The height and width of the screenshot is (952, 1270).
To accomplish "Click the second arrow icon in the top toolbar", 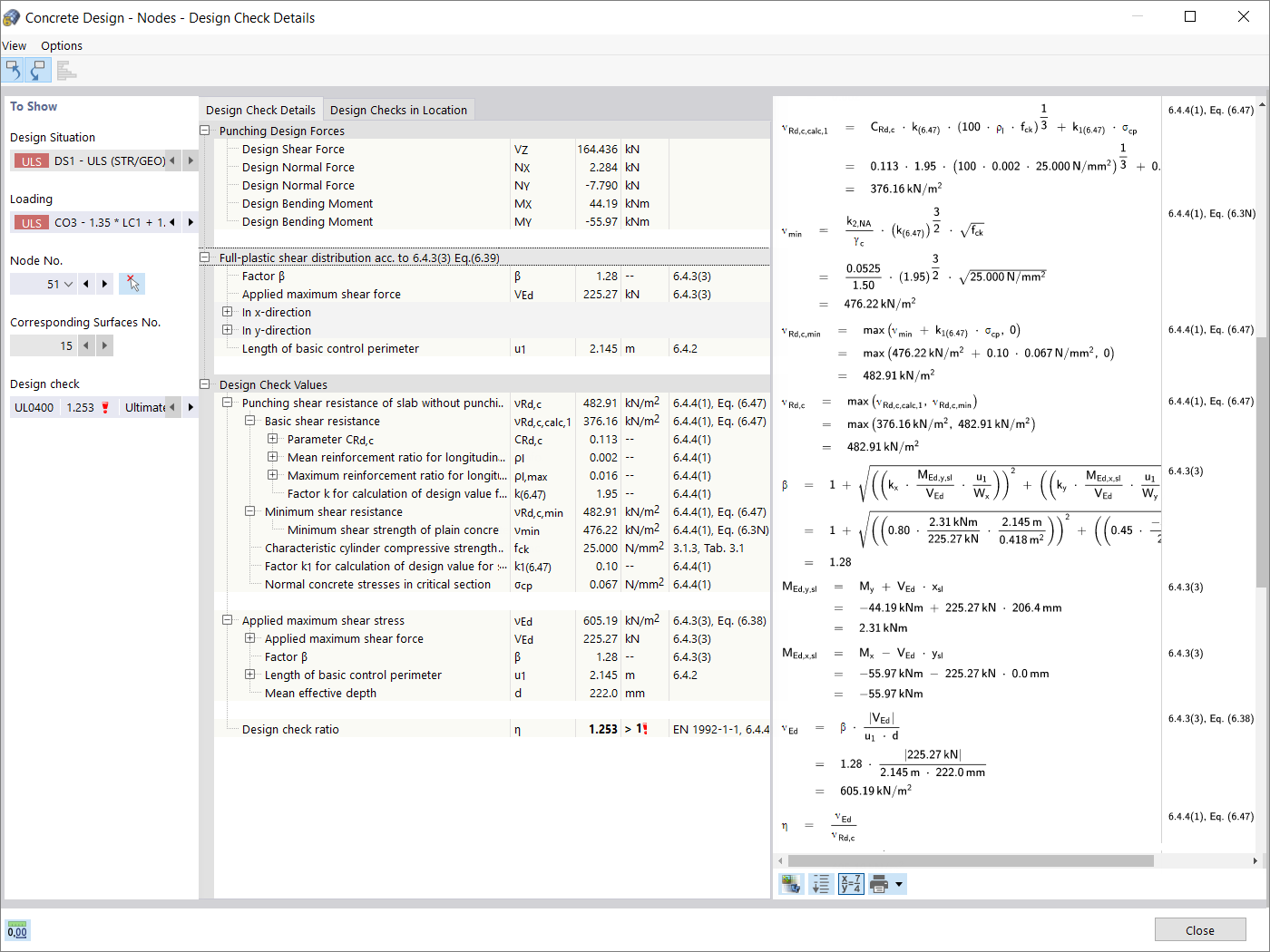I will click(x=38, y=70).
